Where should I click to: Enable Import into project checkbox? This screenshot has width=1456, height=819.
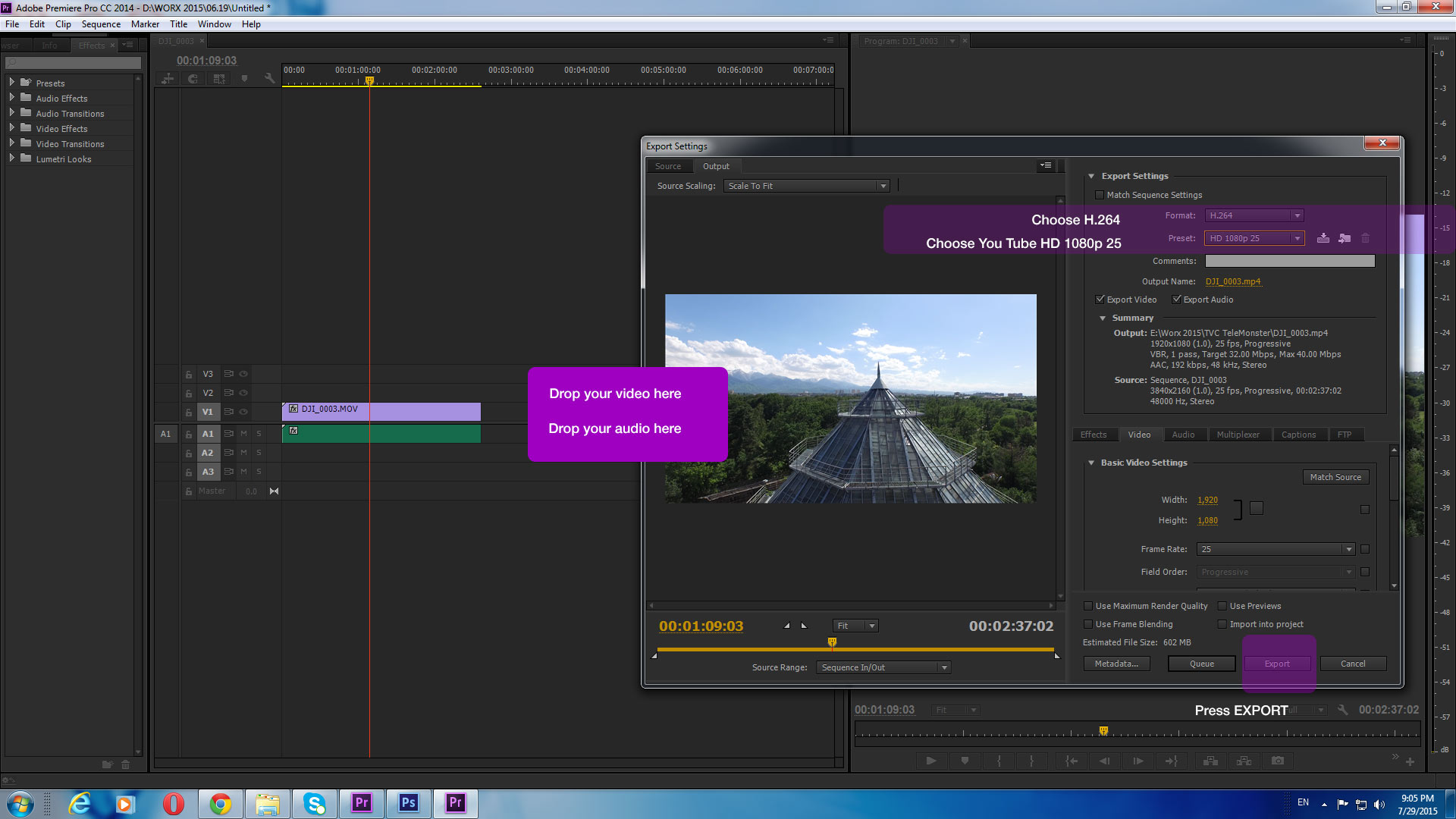[x=1222, y=624]
